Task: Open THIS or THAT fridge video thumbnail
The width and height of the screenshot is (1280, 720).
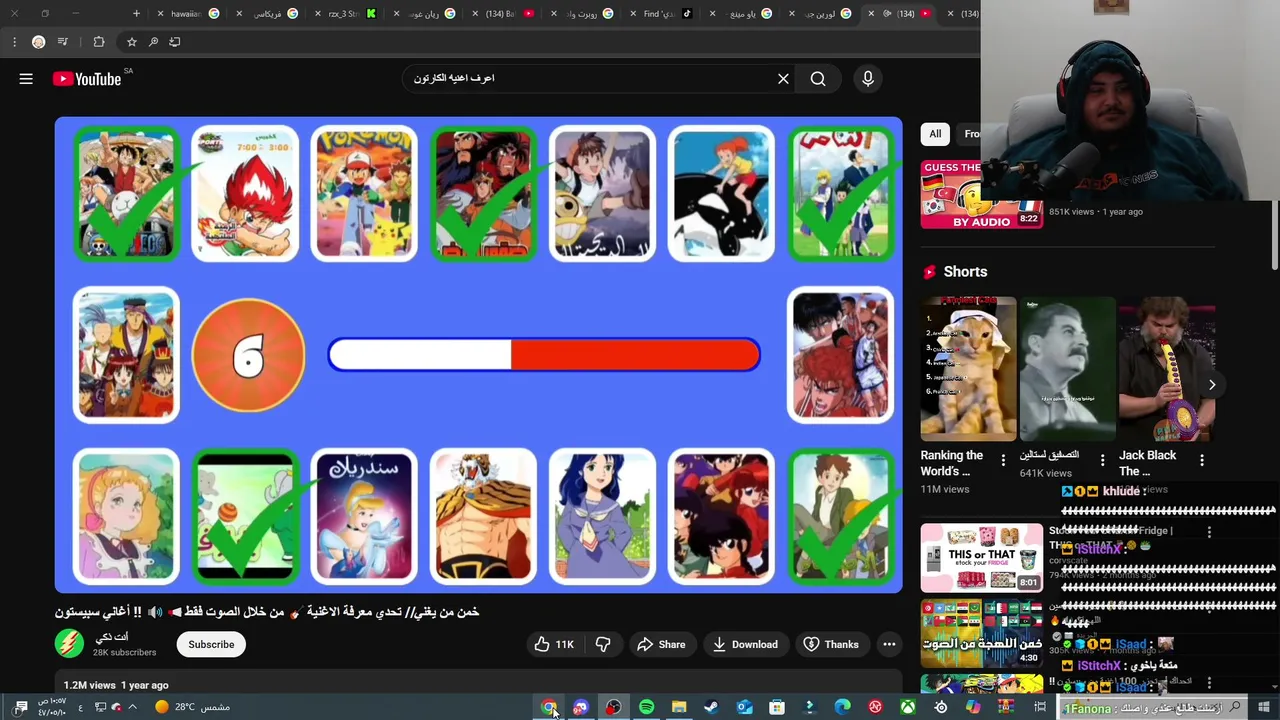Action: [981, 557]
